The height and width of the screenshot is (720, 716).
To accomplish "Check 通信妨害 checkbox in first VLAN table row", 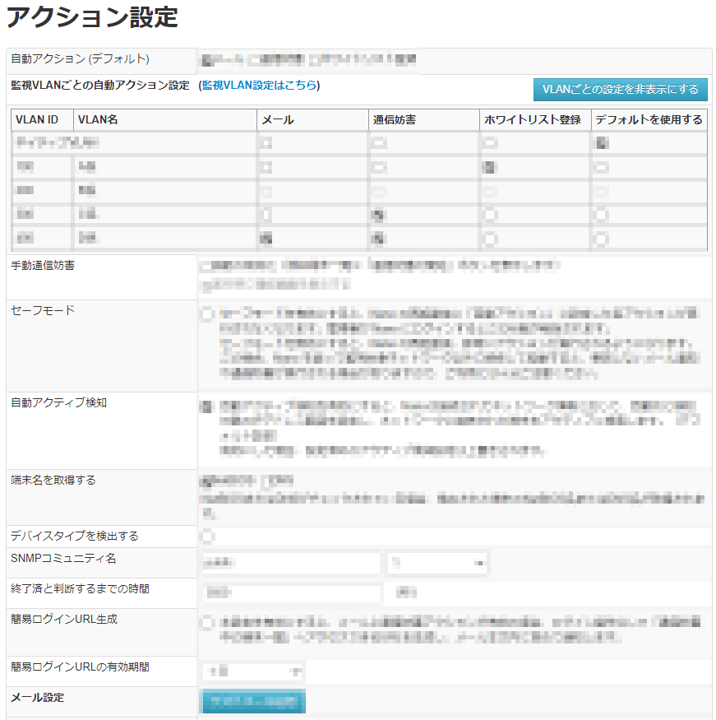I will pos(378,143).
